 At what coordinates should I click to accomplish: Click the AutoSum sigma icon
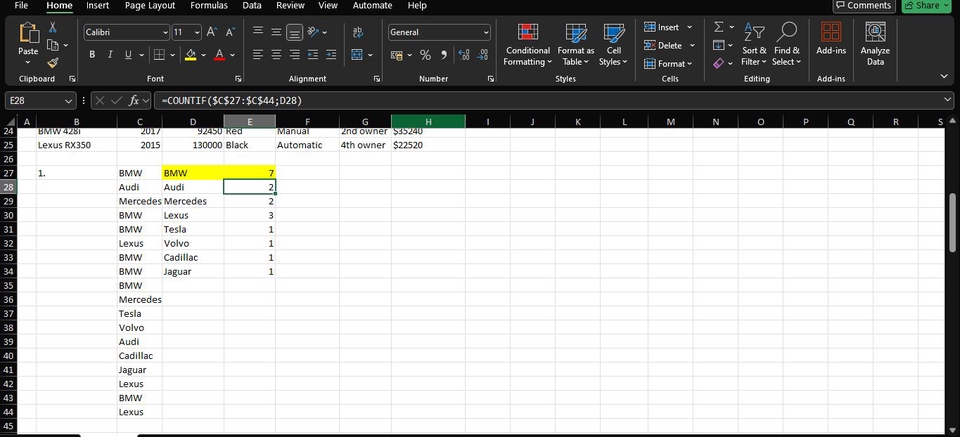[x=719, y=27]
